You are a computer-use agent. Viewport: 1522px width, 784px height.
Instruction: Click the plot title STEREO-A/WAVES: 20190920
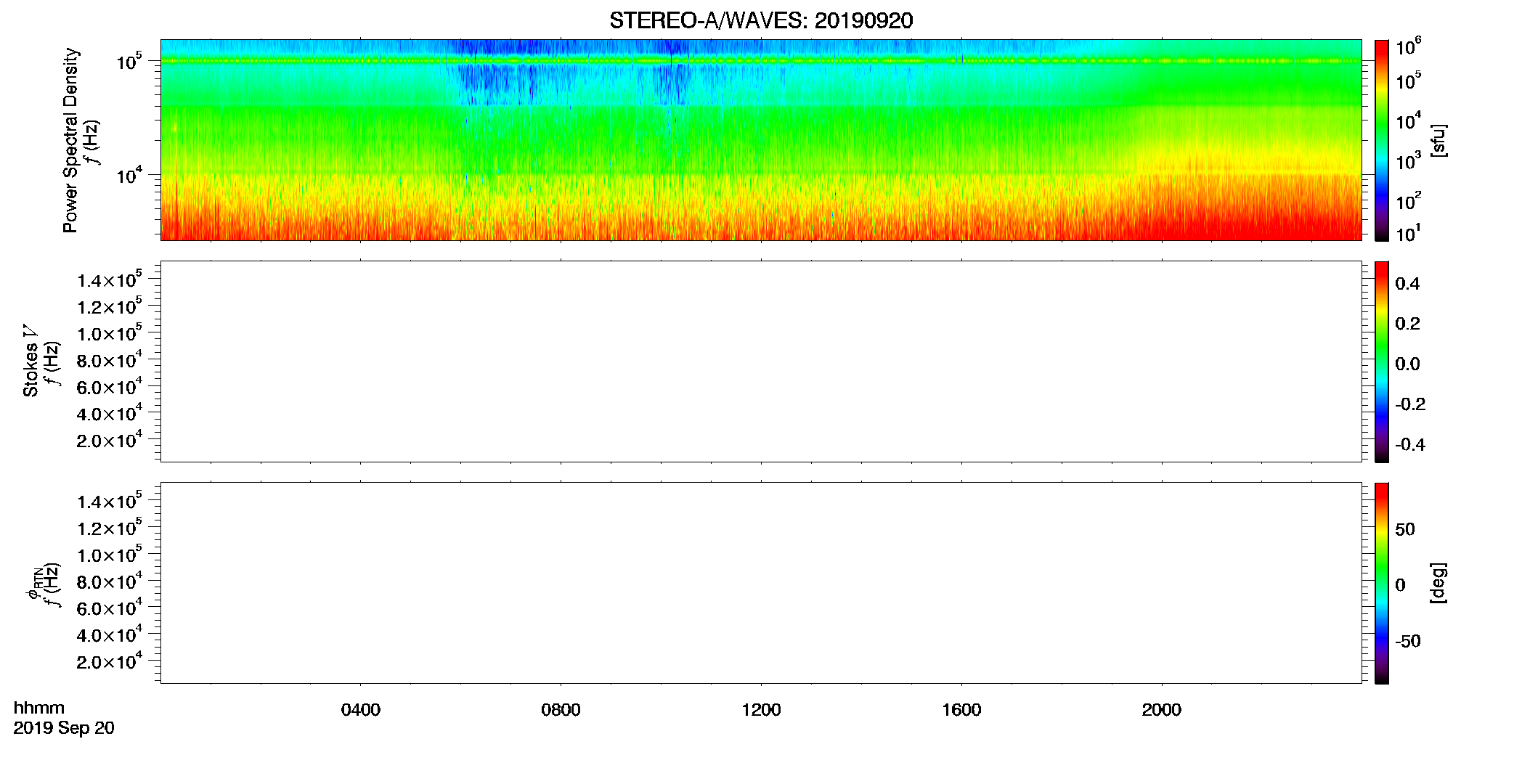[x=761, y=20]
